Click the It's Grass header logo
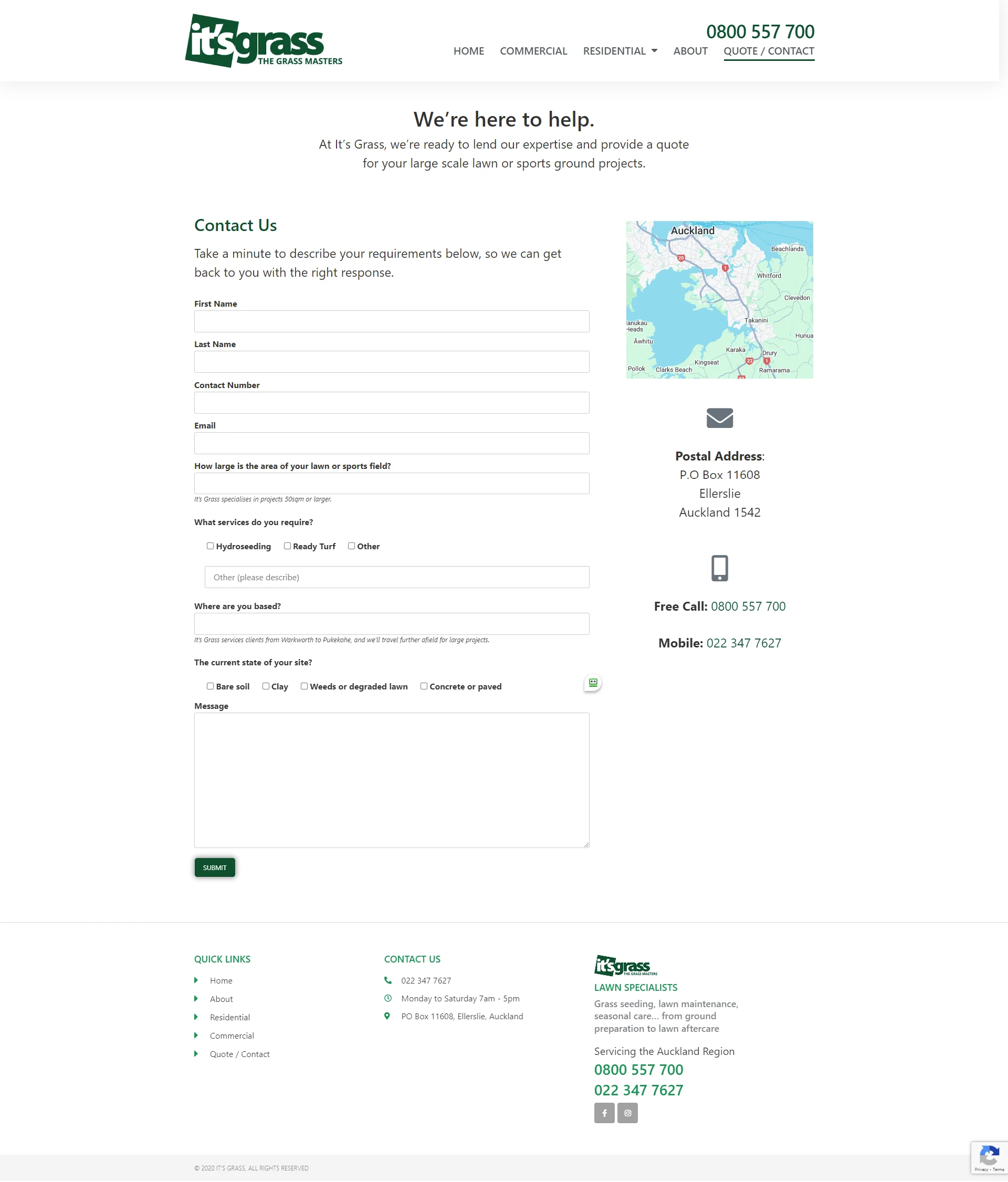 coord(264,41)
